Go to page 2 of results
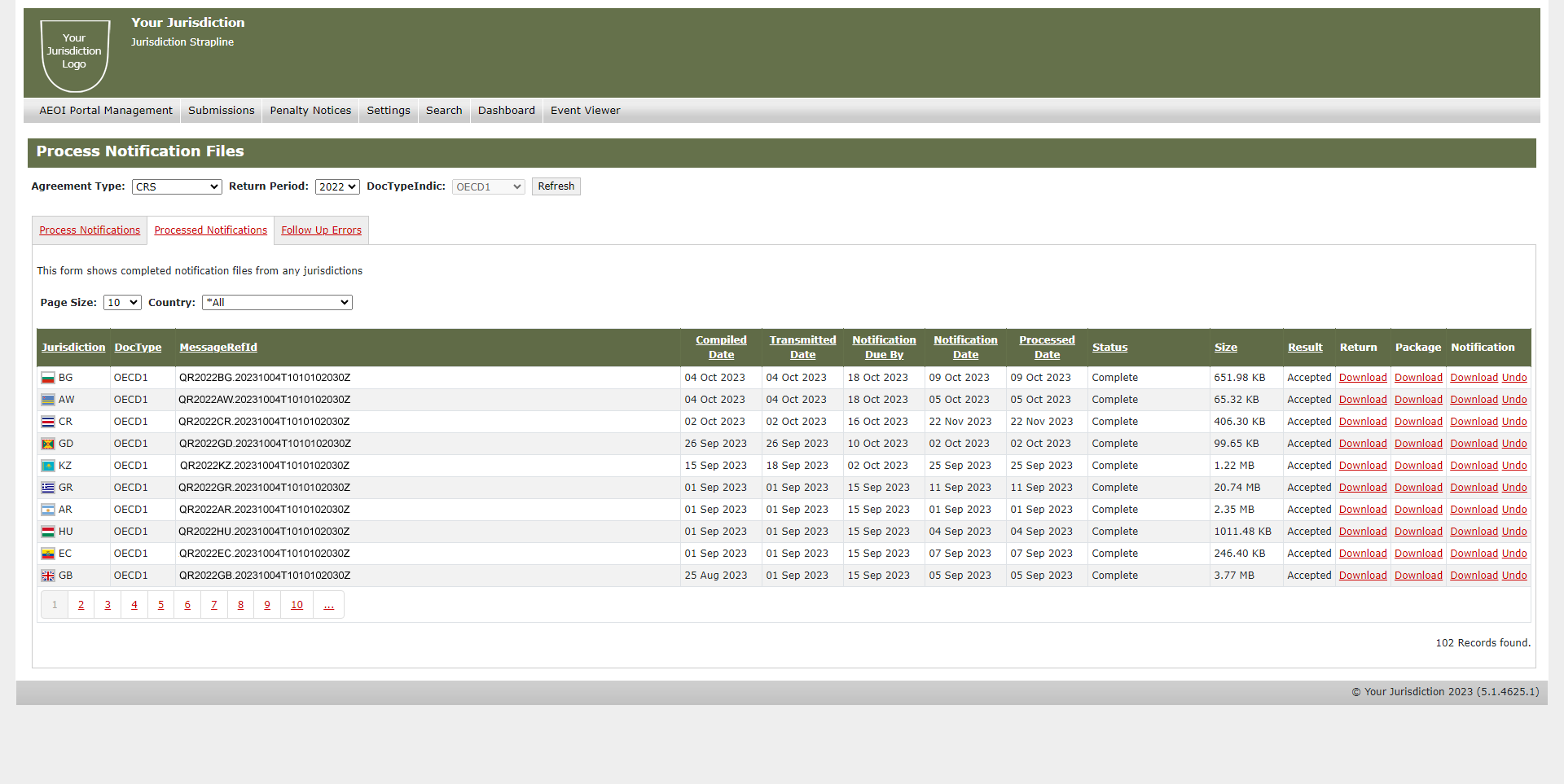 [81, 605]
